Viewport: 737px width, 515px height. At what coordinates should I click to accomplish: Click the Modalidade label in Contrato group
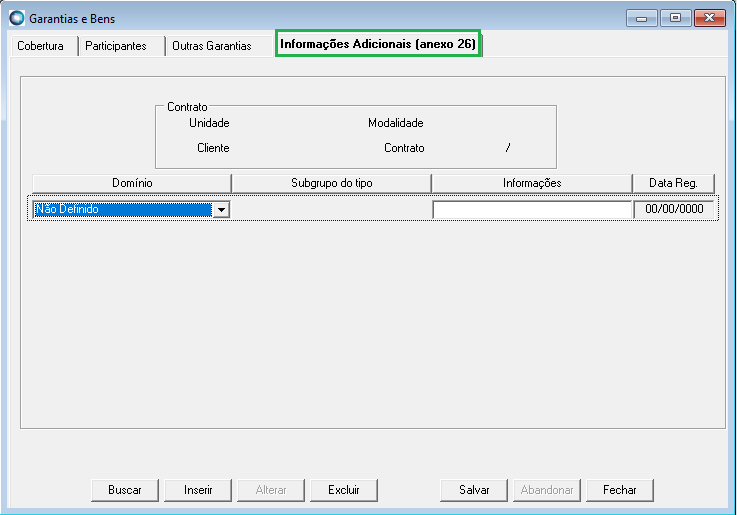396,123
